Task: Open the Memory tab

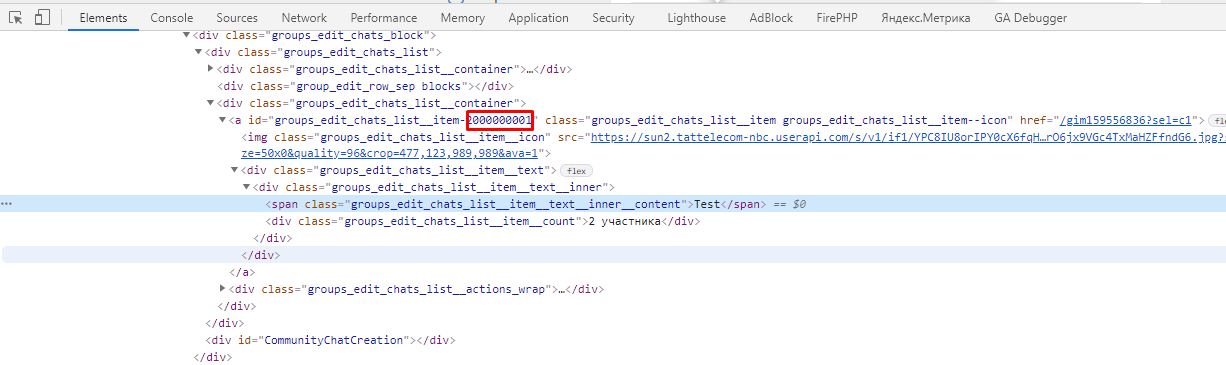Action: [463, 18]
